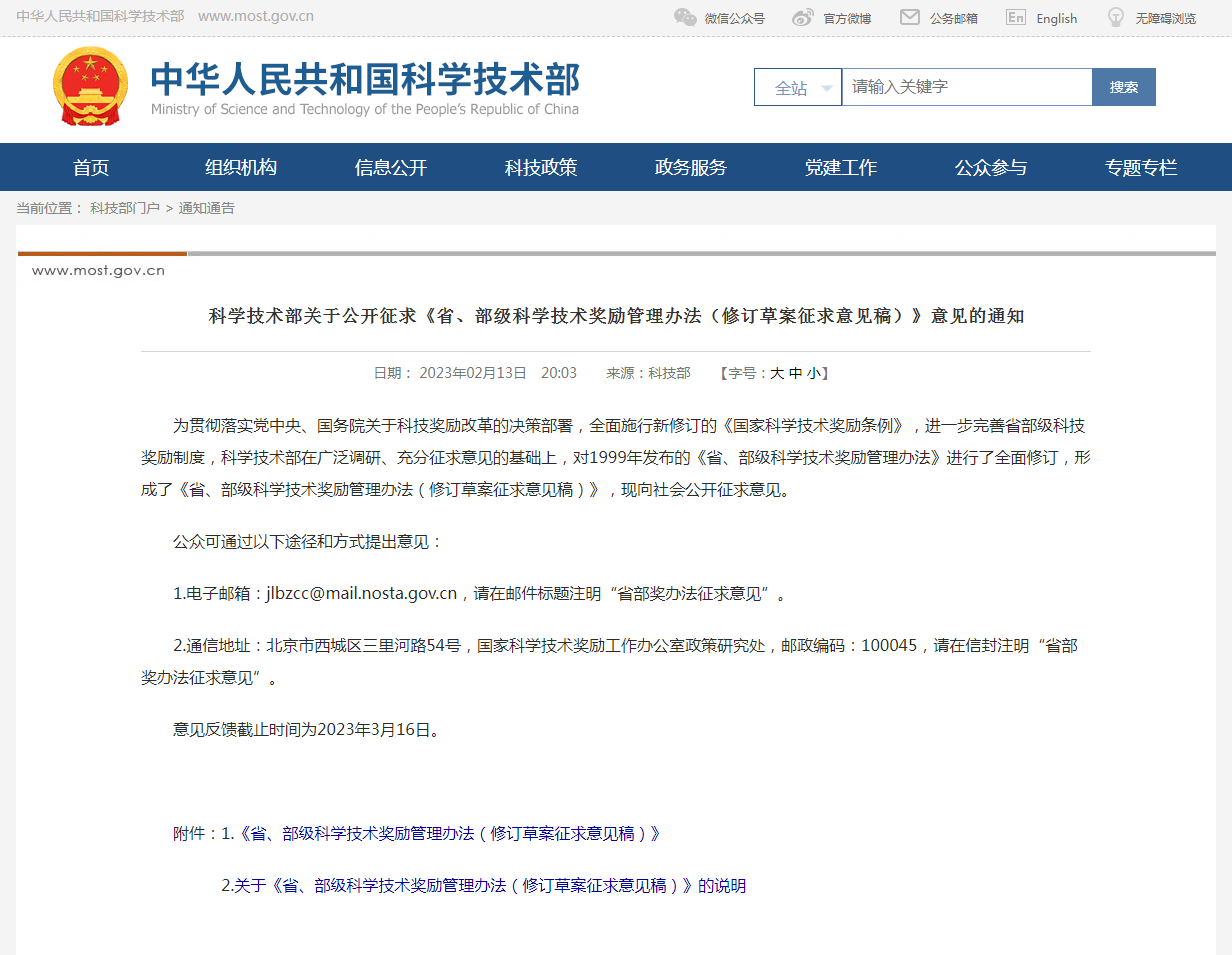The height and width of the screenshot is (955, 1232).
Task: Set font size to large 大
Action: (x=776, y=373)
